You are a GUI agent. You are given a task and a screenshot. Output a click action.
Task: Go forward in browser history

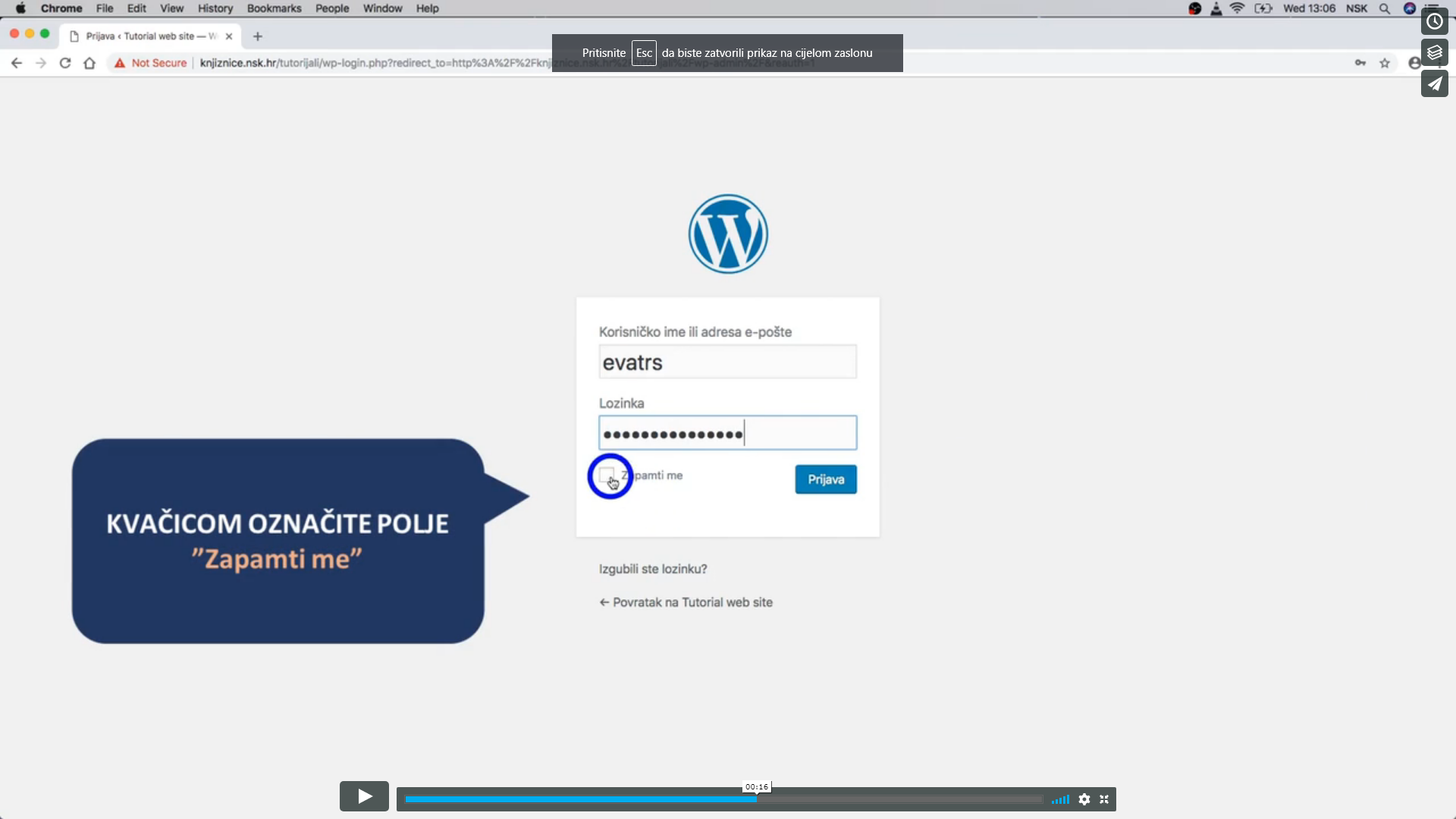41,63
